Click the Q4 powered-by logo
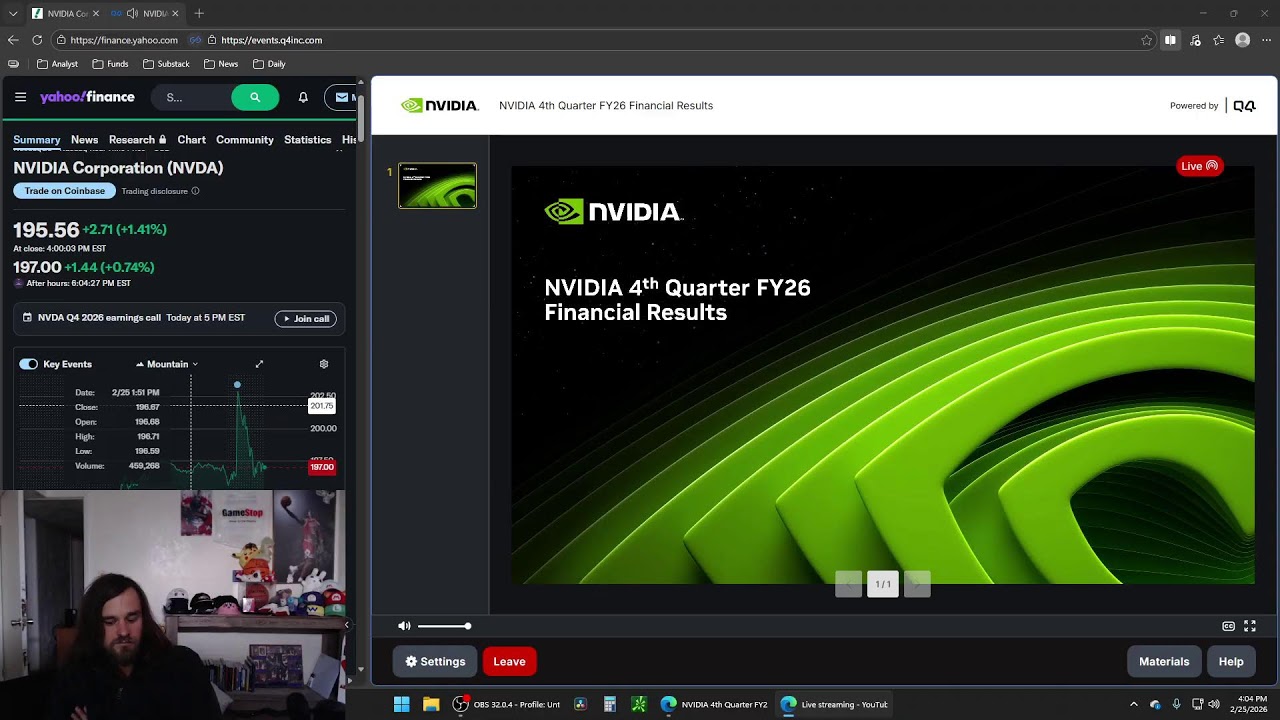This screenshot has height=720, width=1280. click(x=1244, y=106)
